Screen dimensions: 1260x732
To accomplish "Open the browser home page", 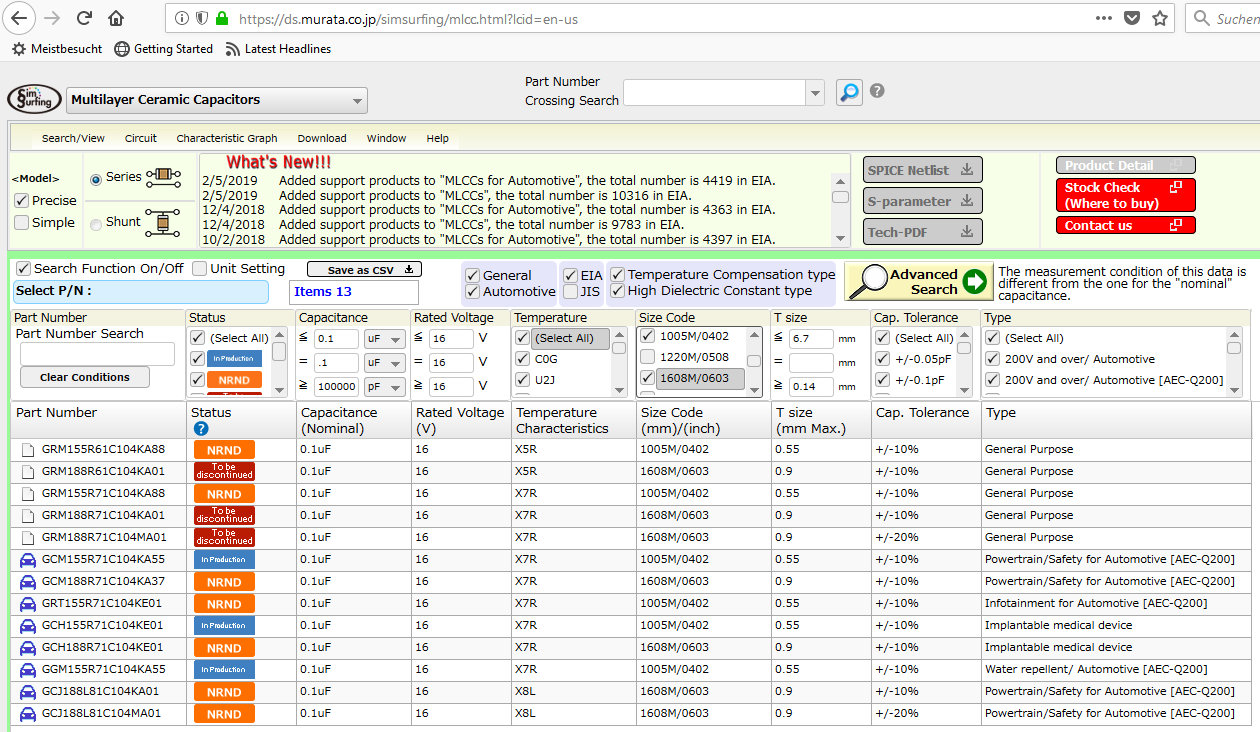I will [x=116, y=18].
